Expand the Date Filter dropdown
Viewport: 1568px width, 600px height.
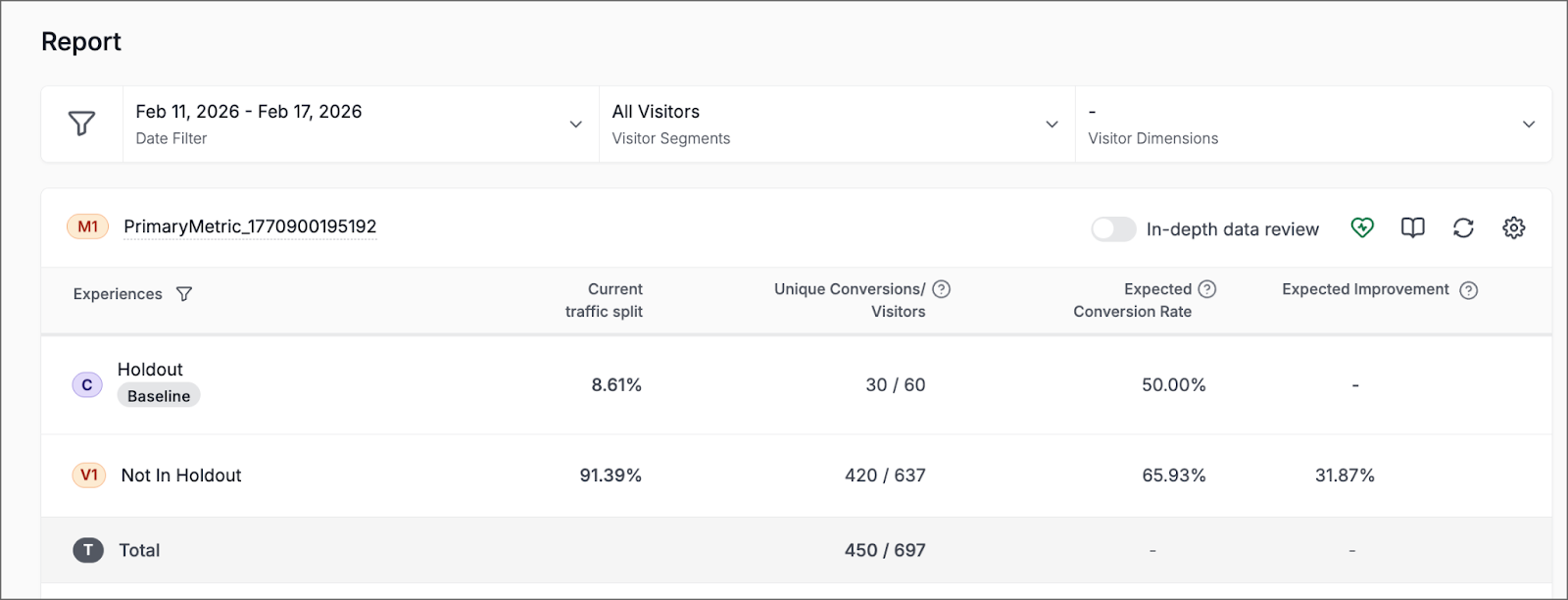575,125
